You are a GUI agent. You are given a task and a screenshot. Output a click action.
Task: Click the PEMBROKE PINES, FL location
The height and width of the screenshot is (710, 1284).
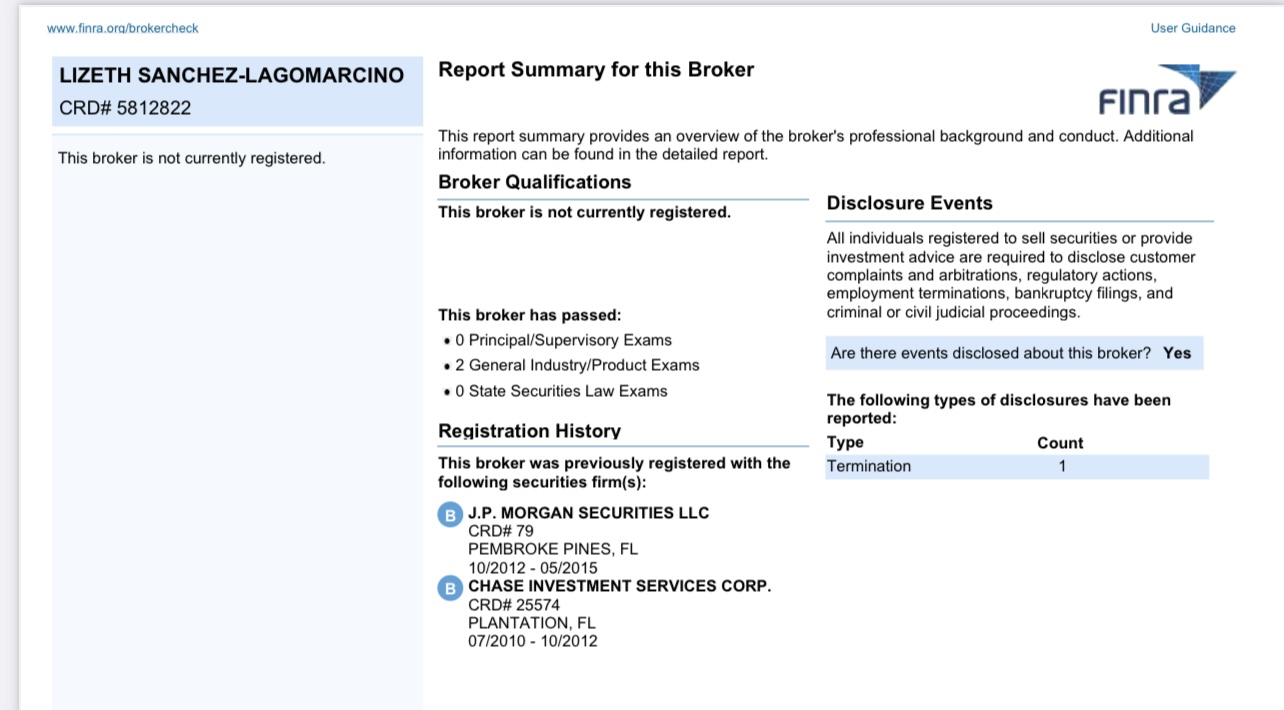pyautogui.click(x=553, y=550)
